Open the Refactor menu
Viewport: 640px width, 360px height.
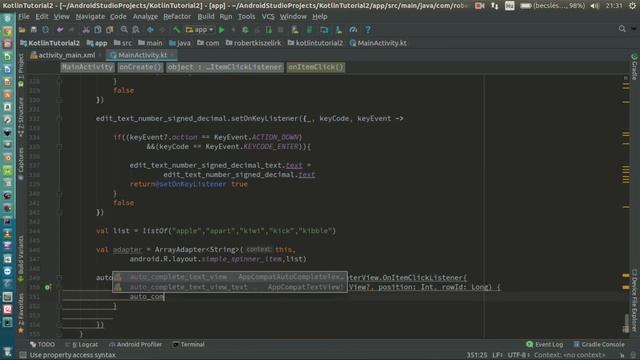[x=177, y=17]
